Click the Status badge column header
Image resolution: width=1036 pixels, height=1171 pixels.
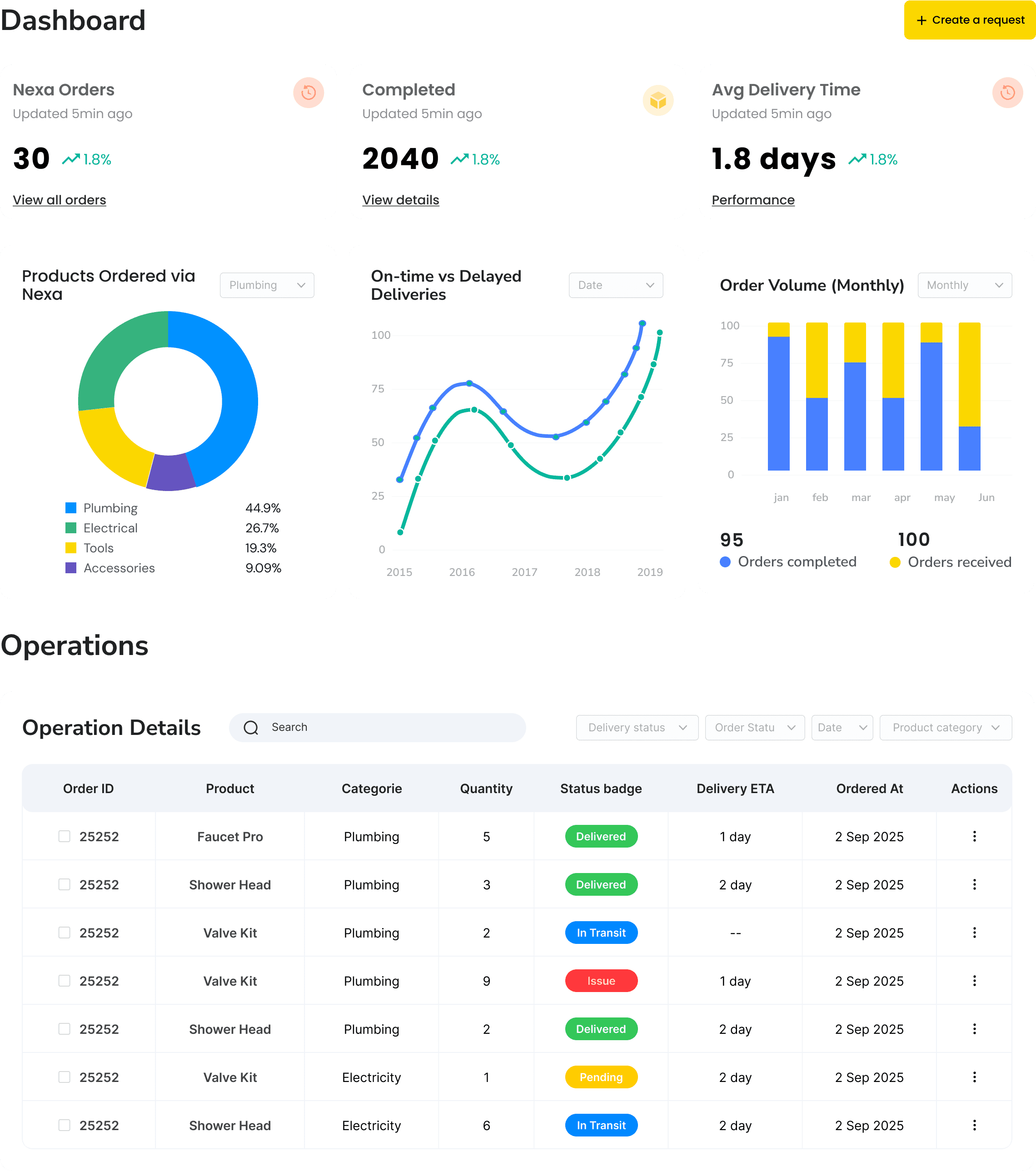tap(601, 789)
